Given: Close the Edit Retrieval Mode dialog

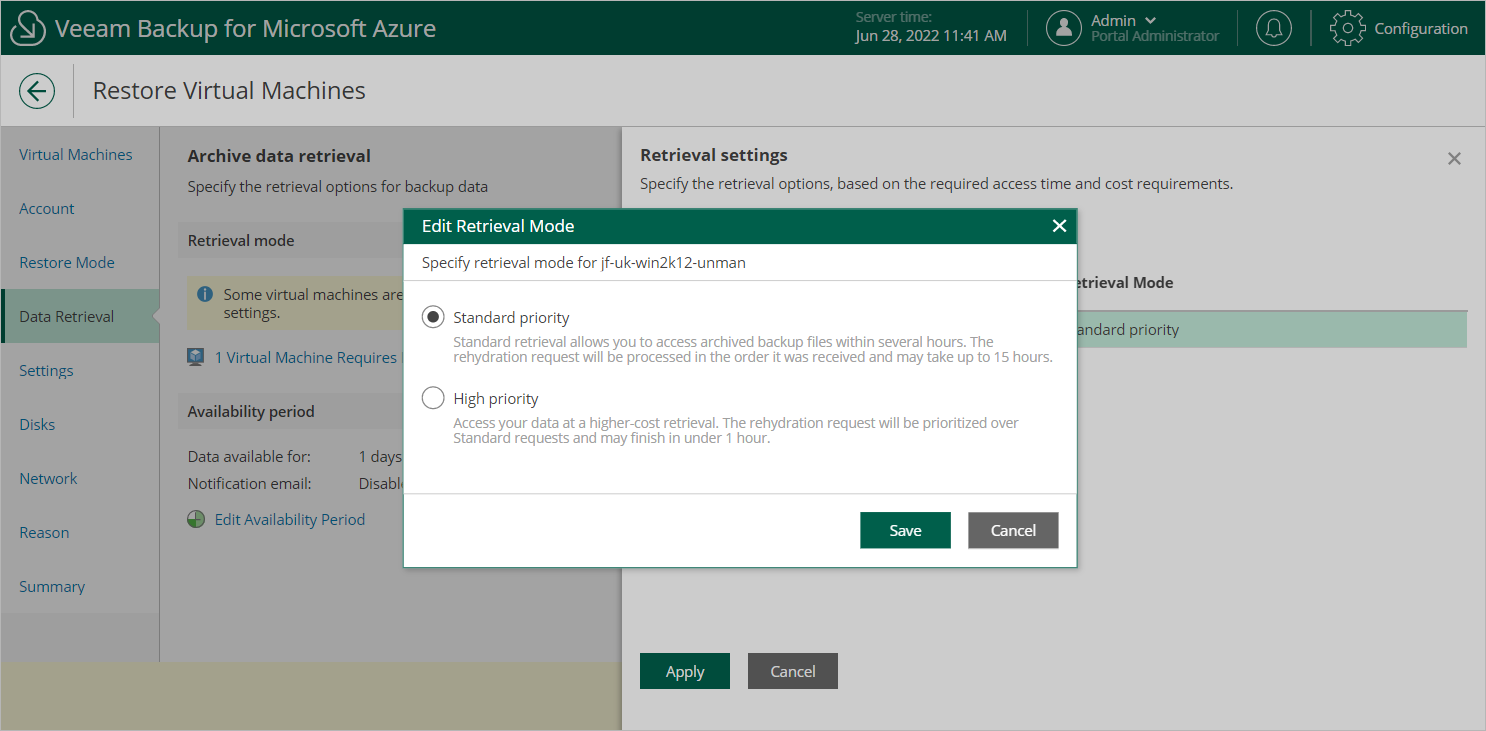Looking at the screenshot, I should coord(1059,226).
